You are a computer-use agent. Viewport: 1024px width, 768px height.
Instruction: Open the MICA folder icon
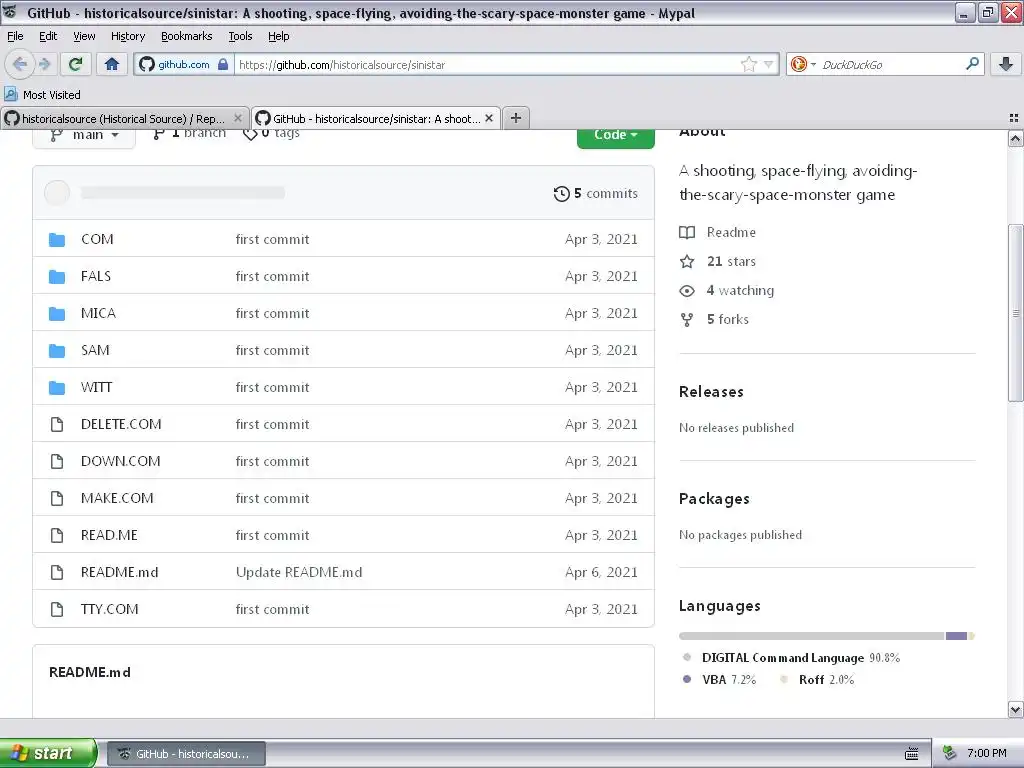[x=57, y=313]
